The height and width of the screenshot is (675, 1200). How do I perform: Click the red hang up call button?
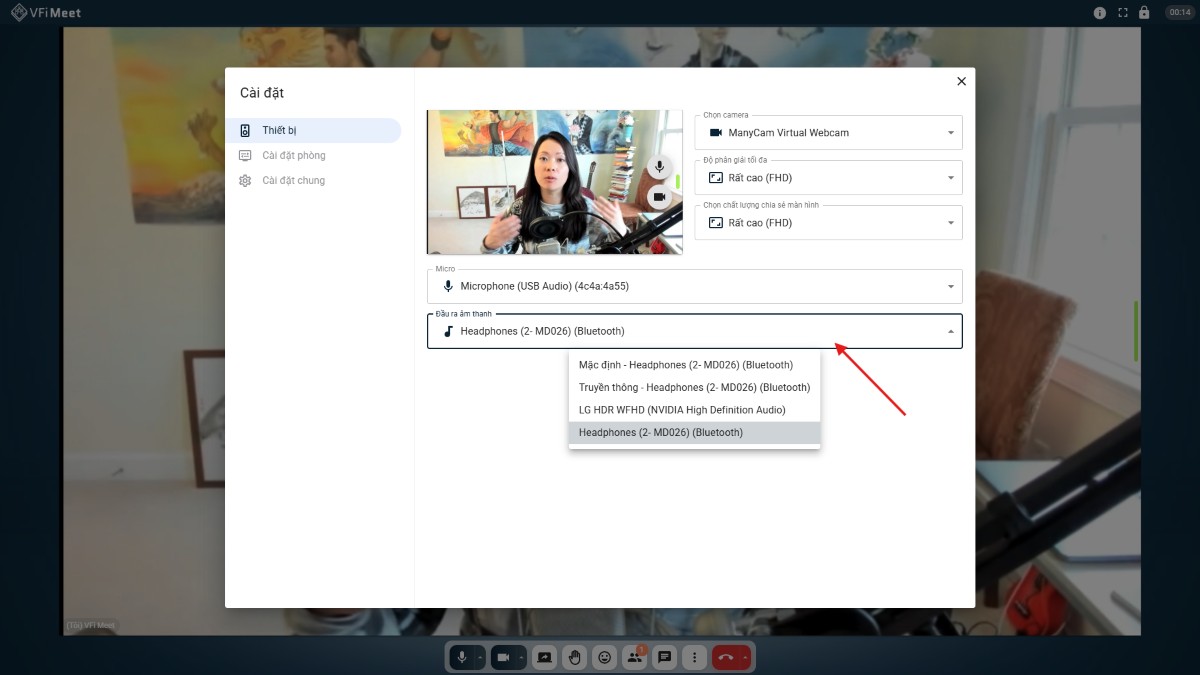(726, 657)
